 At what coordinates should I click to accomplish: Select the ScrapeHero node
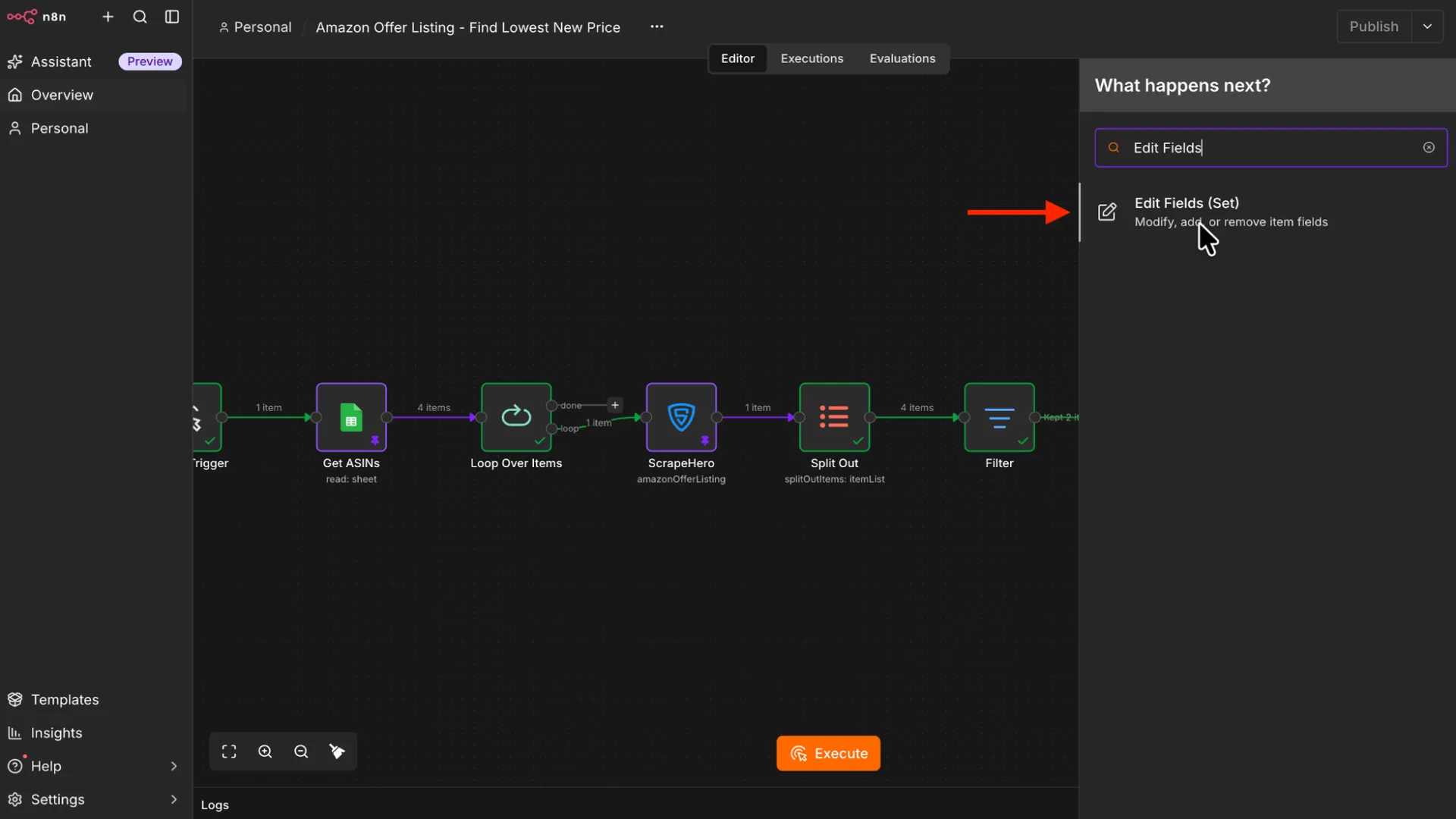coord(681,417)
